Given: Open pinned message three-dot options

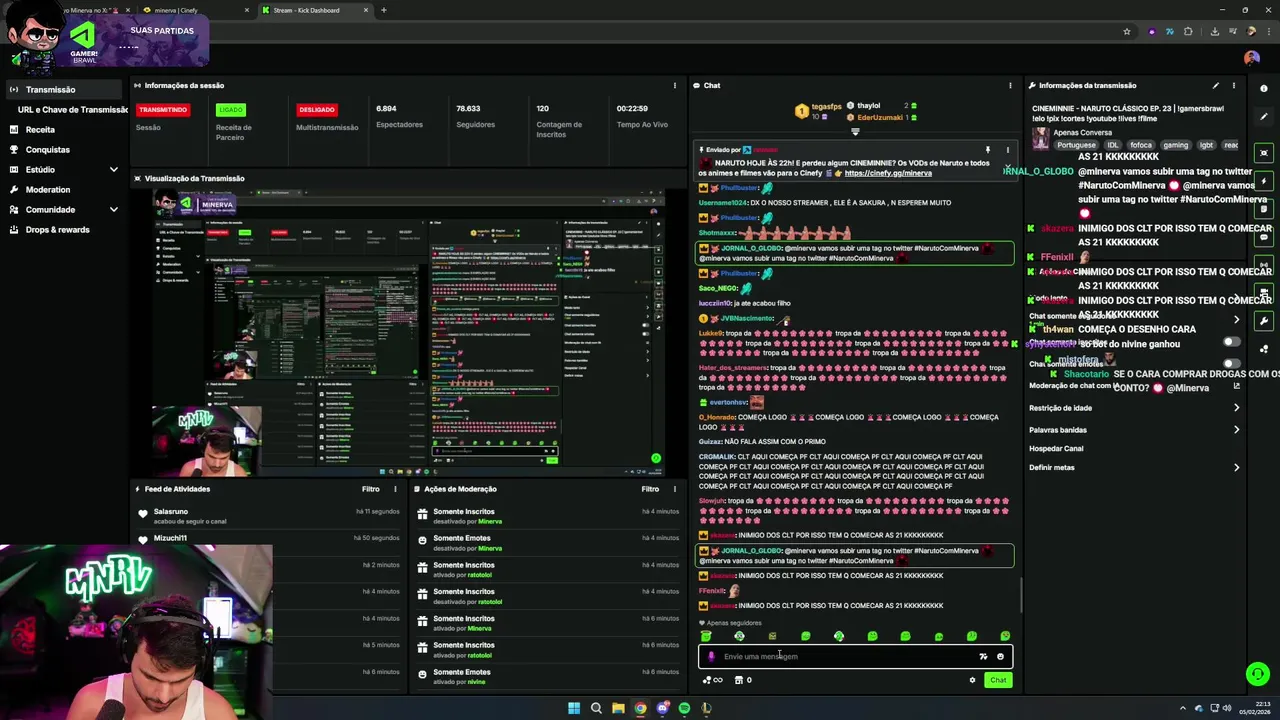Looking at the screenshot, I should coord(1007,150).
